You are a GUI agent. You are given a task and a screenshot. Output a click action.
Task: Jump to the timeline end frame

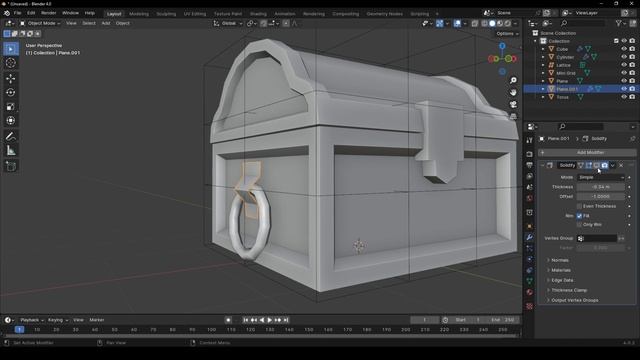286,320
